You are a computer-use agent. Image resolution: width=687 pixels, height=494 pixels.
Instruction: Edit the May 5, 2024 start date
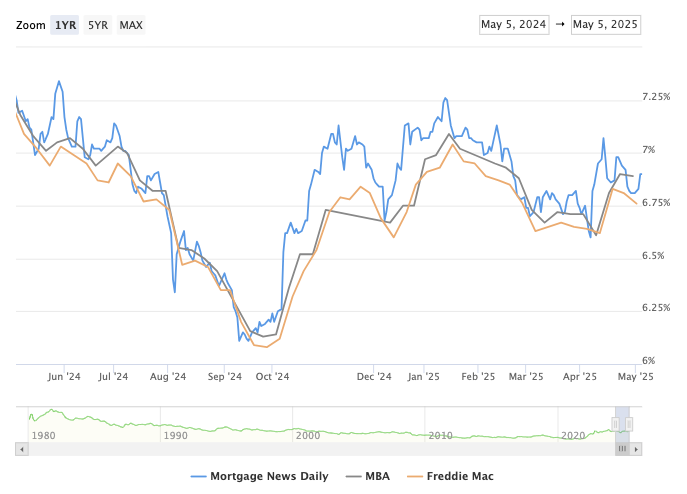click(x=514, y=25)
